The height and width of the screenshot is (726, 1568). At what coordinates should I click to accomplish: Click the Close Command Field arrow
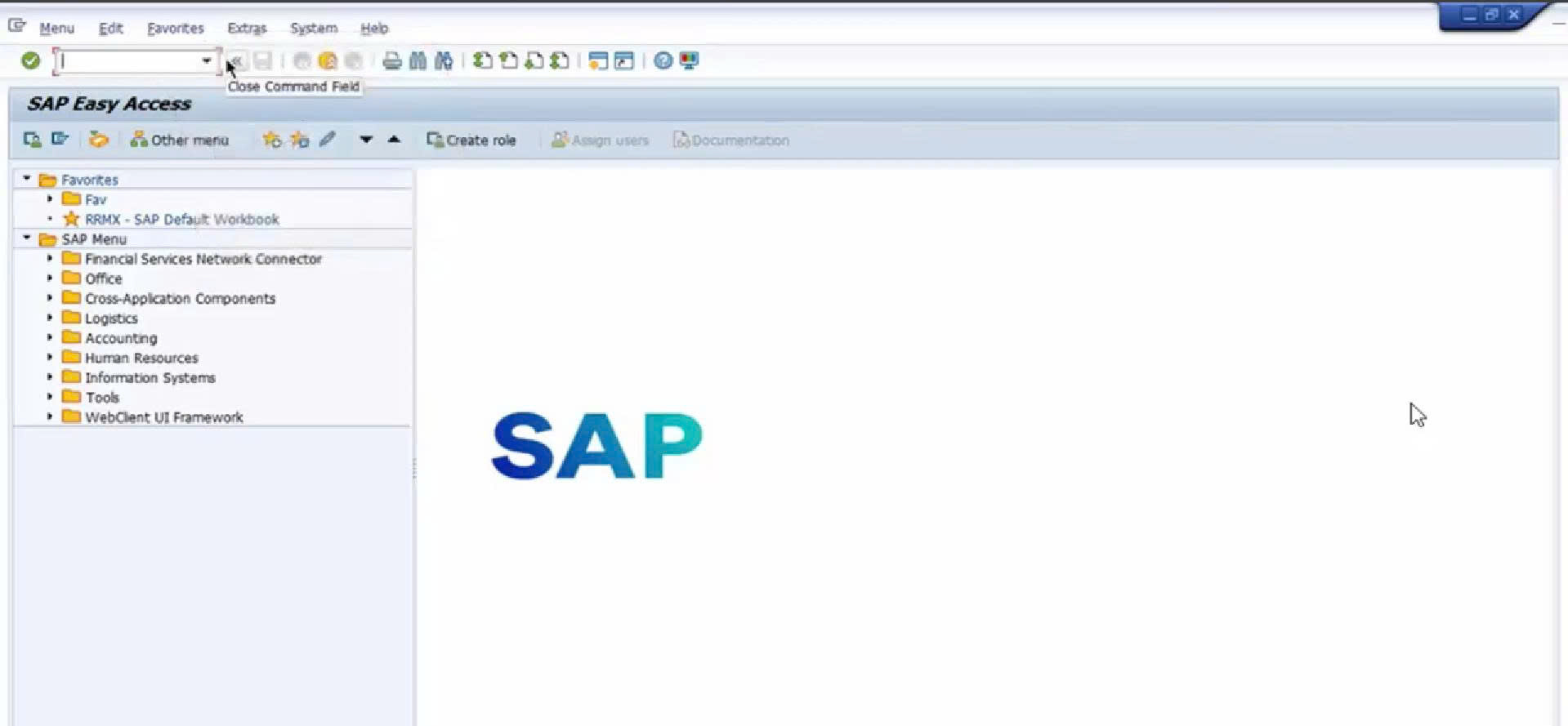pos(235,60)
